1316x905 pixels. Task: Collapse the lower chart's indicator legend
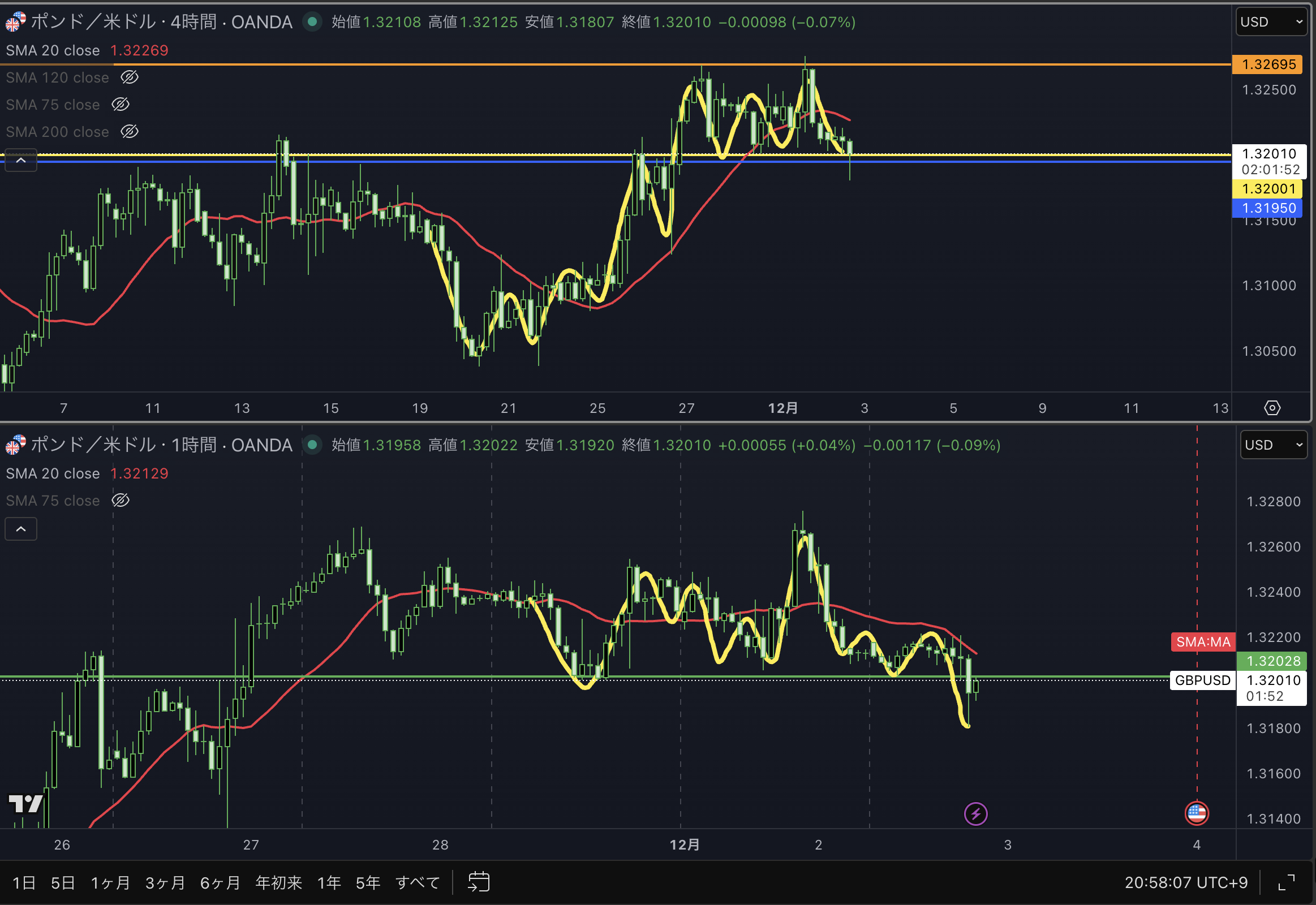[x=21, y=529]
